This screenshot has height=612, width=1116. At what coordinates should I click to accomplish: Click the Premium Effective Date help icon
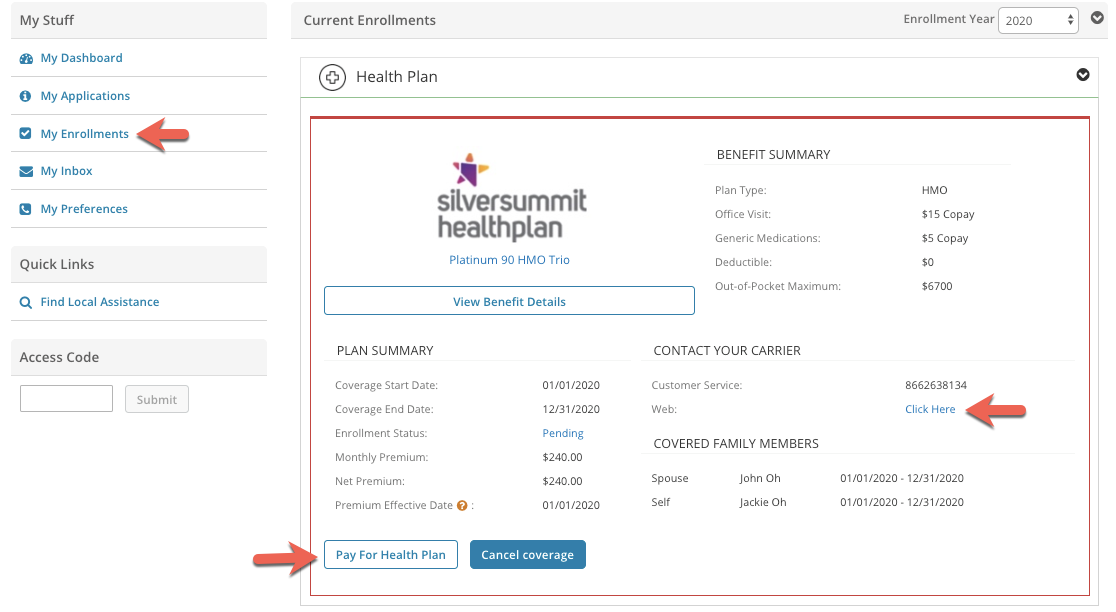click(462, 506)
